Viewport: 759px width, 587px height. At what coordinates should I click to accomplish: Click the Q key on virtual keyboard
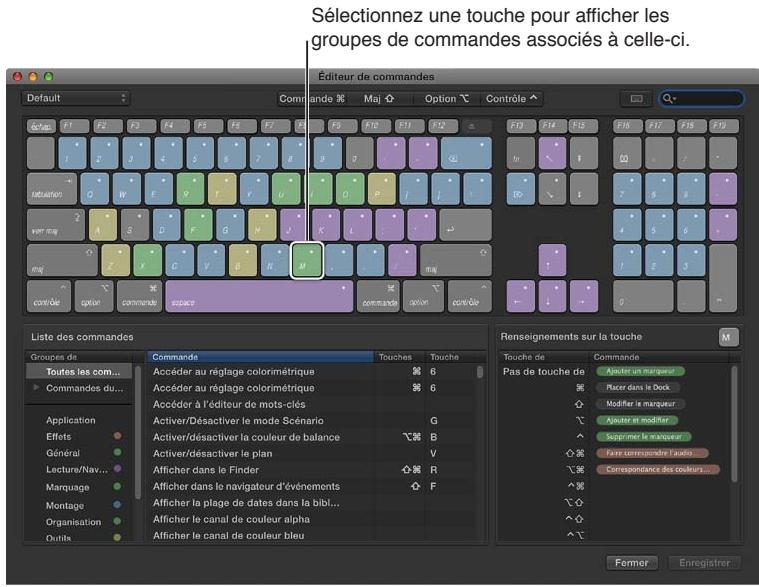coord(94,189)
